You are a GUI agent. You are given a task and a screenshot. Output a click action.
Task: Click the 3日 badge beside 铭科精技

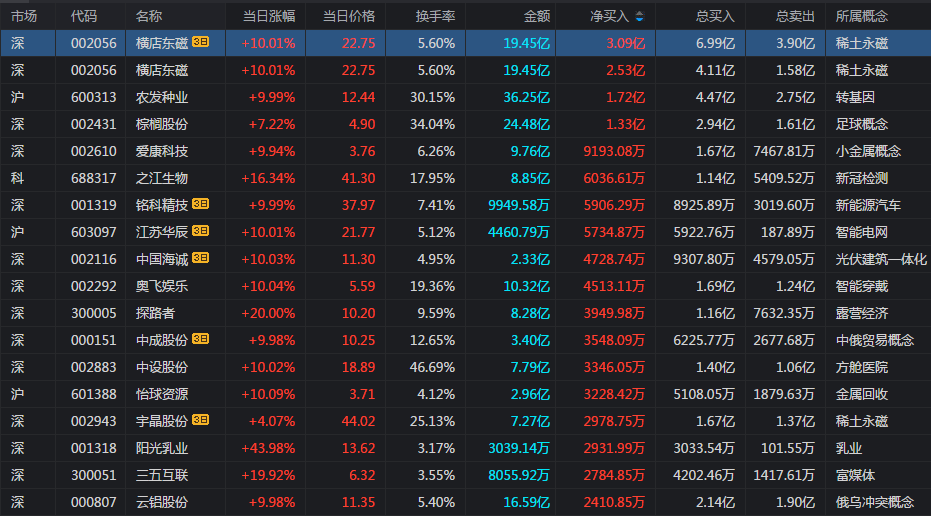tap(200, 204)
